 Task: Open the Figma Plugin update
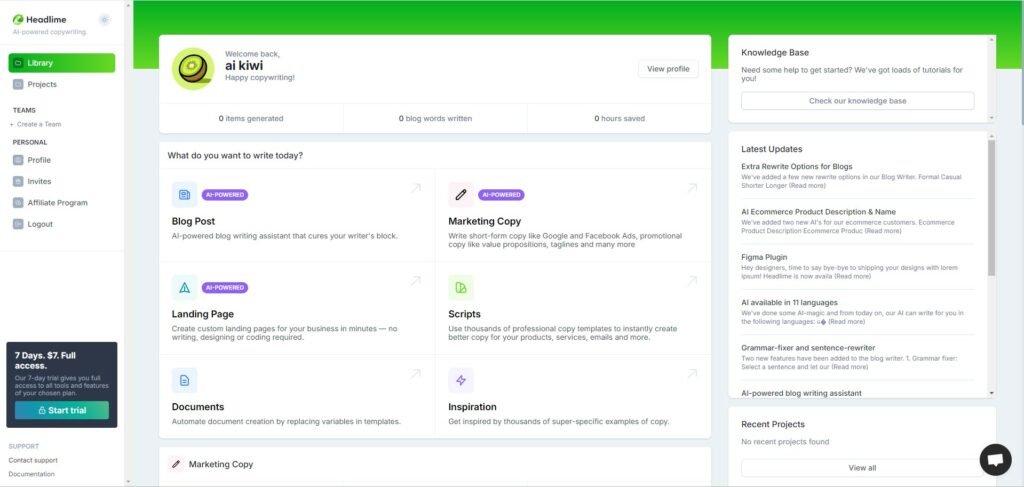click(764, 257)
